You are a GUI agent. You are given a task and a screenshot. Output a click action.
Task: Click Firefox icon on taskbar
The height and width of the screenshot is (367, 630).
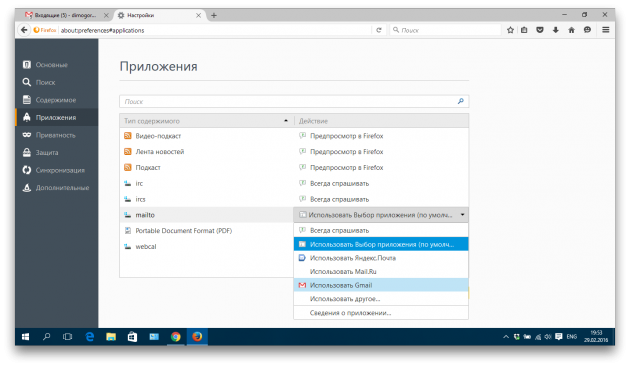pyautogui.click(x=197, y=337)
